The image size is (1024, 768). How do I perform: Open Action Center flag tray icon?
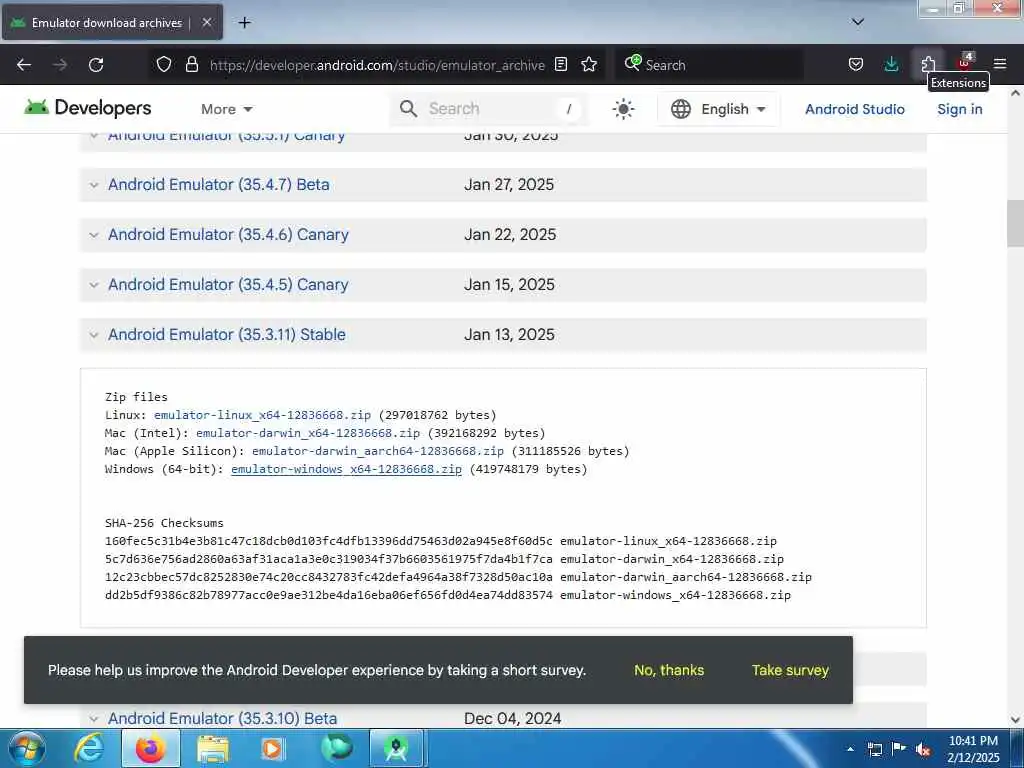(x=899, y=749)
